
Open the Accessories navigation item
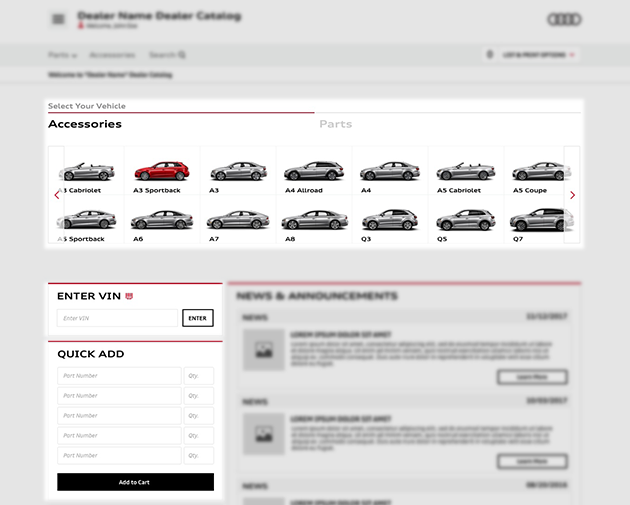pyautogui.click(x=112, y=55)
